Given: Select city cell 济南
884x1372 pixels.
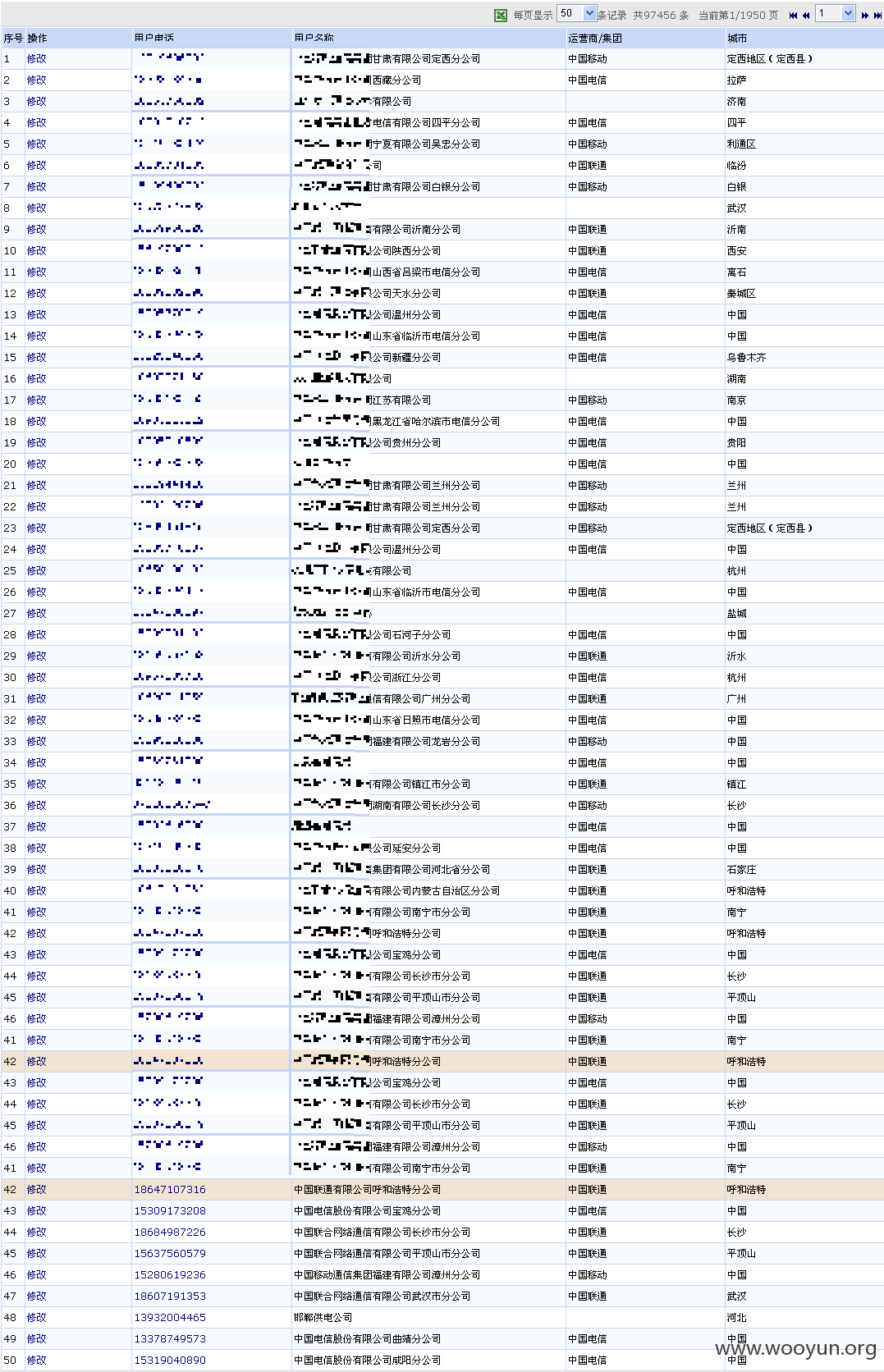Looking at the screenshot, I should 736,102.
